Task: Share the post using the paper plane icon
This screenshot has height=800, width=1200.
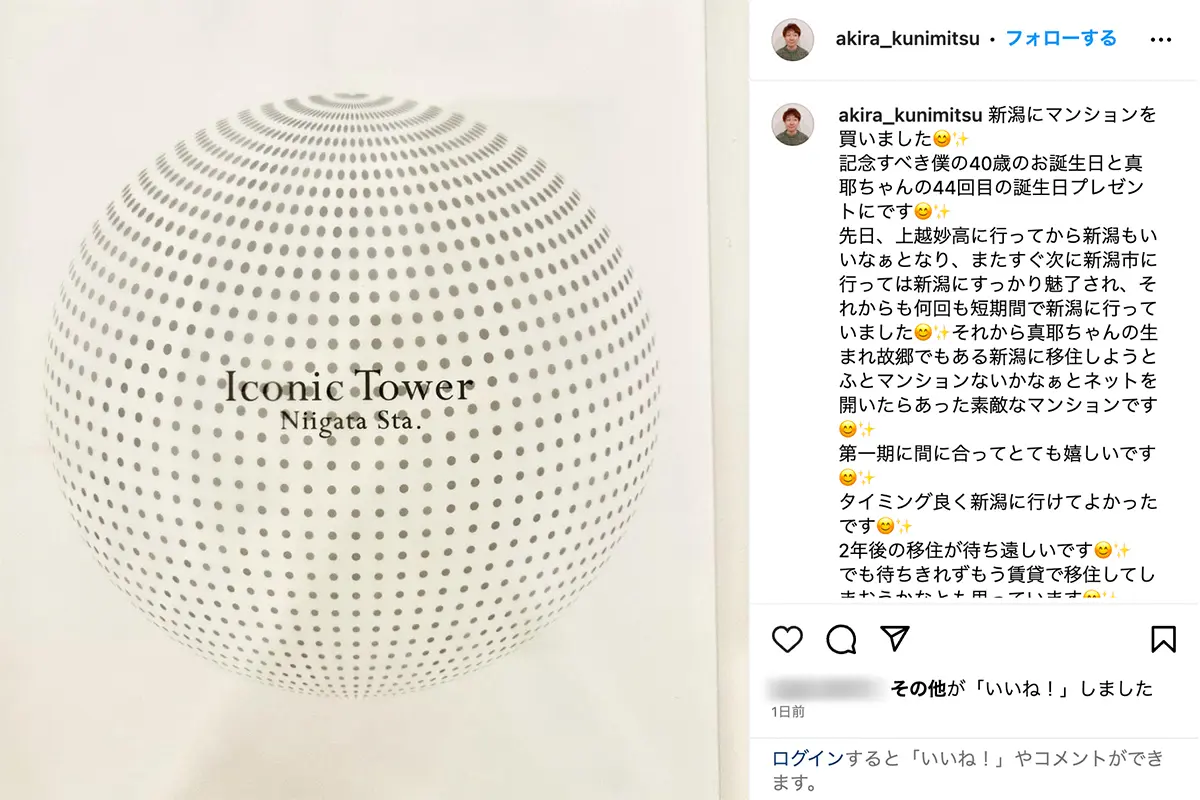Action: 895,638
